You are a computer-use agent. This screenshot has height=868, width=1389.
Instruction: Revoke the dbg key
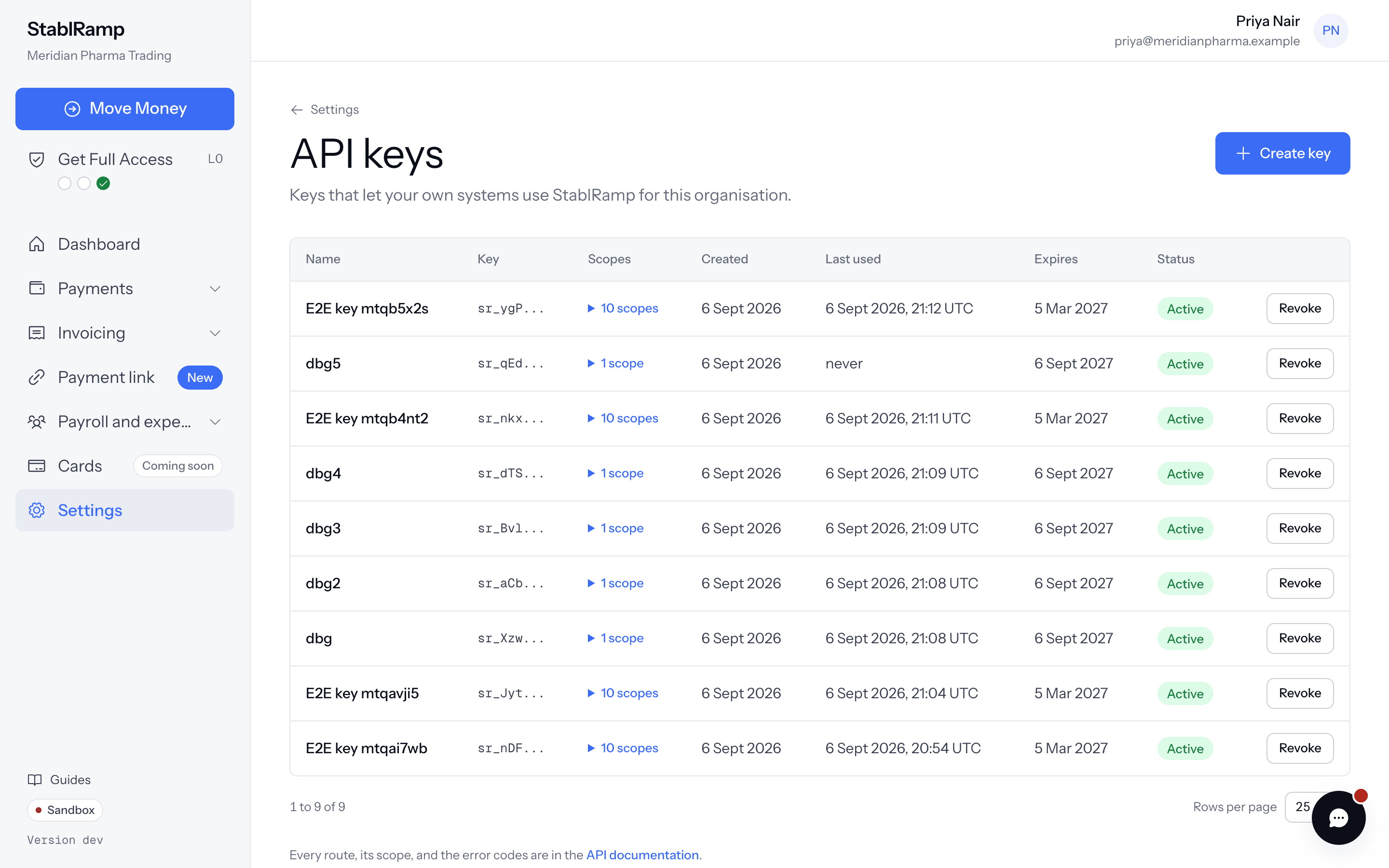tap(1299, 638)
